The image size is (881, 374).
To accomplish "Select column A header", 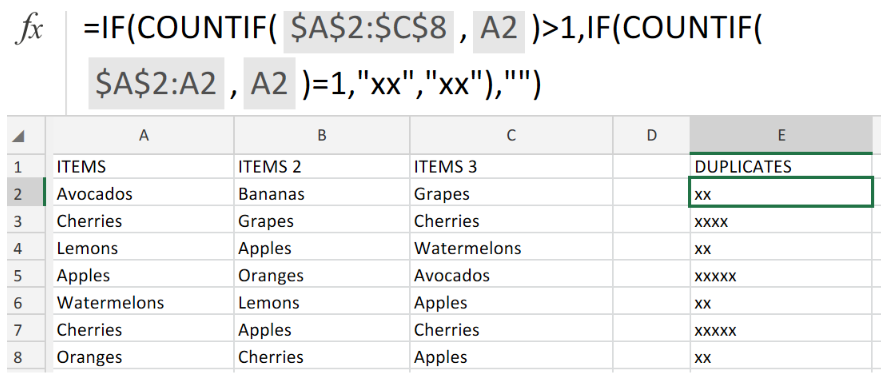I will (144, 135).
